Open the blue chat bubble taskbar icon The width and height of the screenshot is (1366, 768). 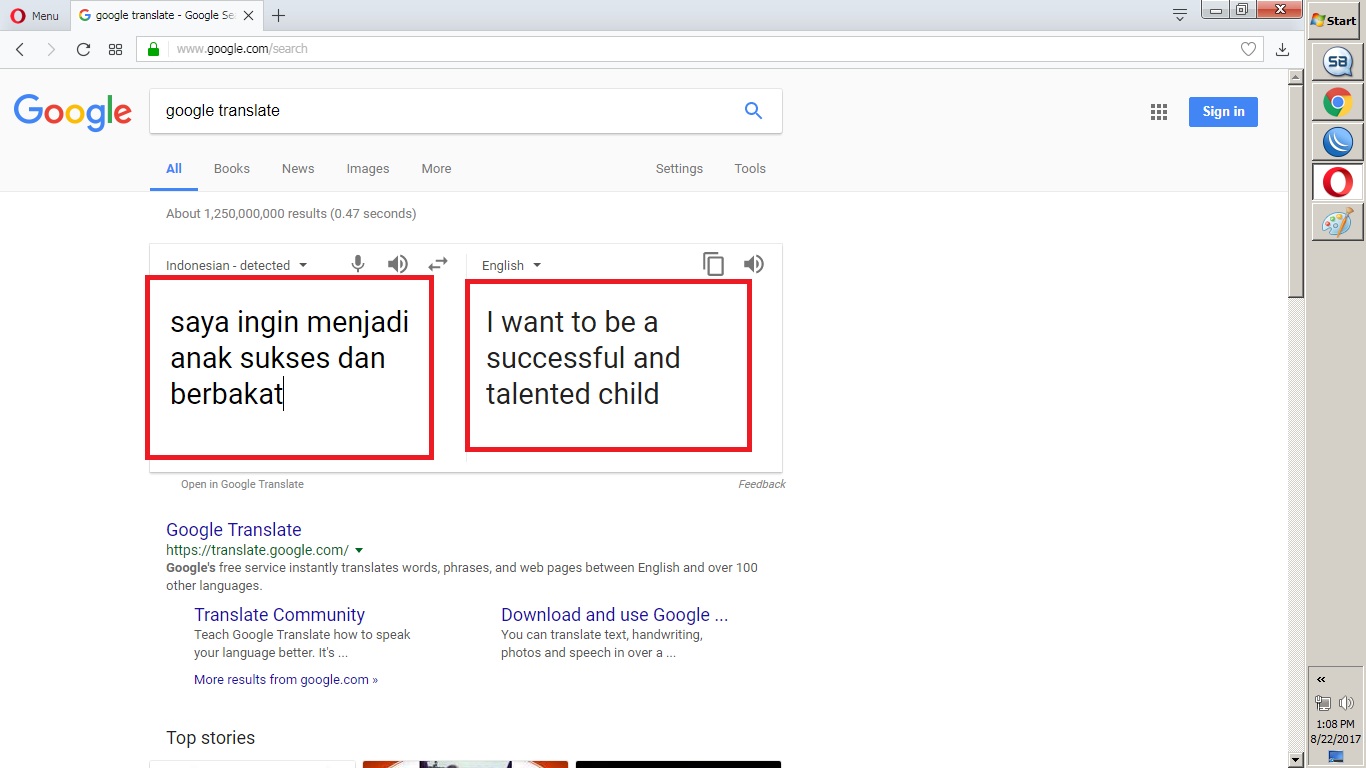(1337, 63)
